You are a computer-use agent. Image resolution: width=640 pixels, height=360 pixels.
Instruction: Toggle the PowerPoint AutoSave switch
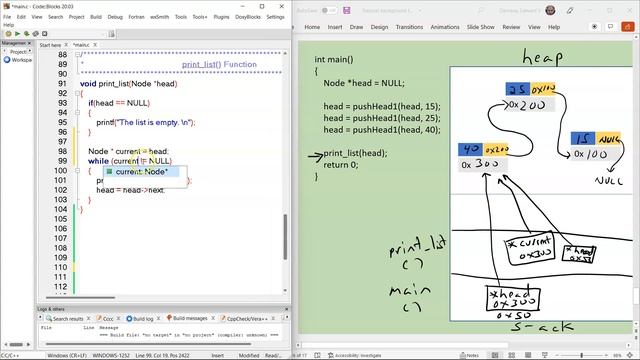click(x=329, y=10)
